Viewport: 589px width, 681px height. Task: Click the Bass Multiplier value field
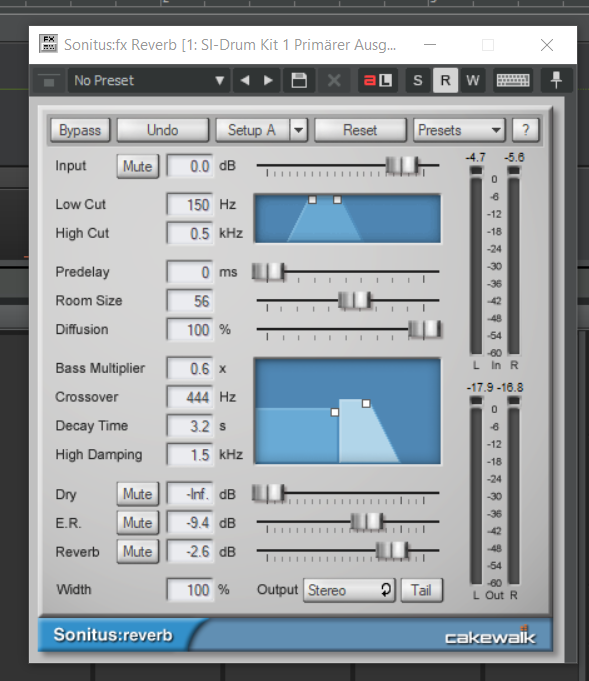[190, 368]
